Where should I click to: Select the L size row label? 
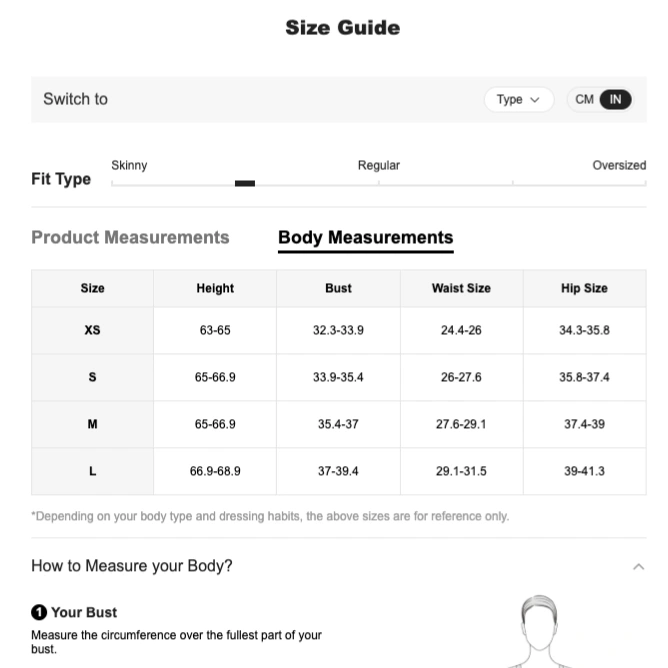92,471
